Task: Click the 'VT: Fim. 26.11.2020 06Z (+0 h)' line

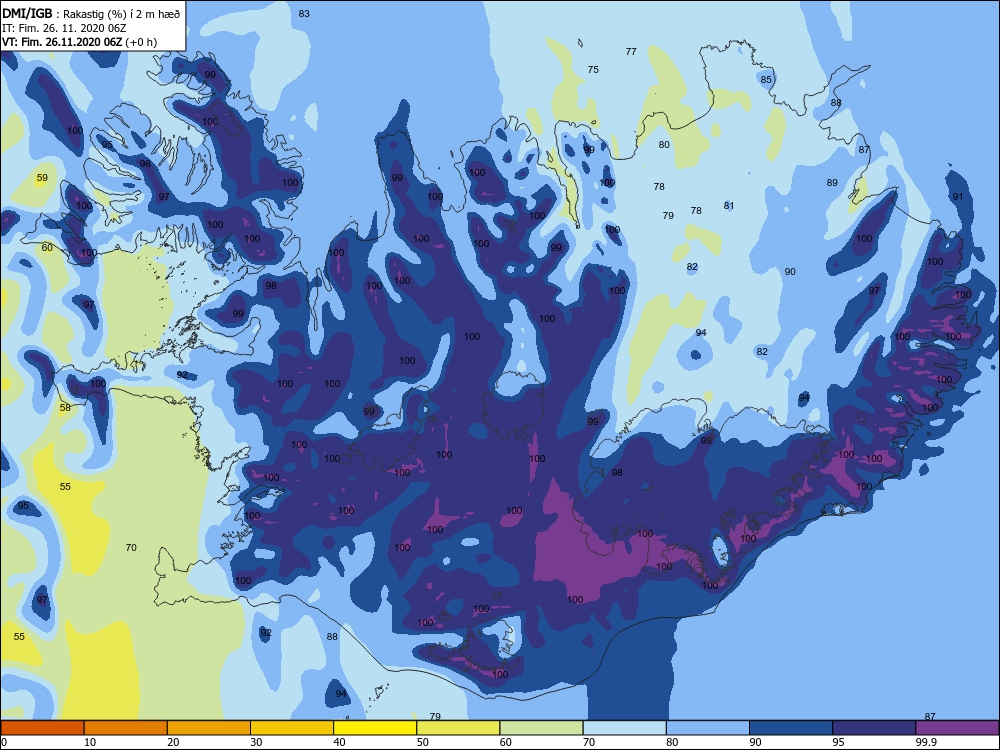Action: (79, 42)
